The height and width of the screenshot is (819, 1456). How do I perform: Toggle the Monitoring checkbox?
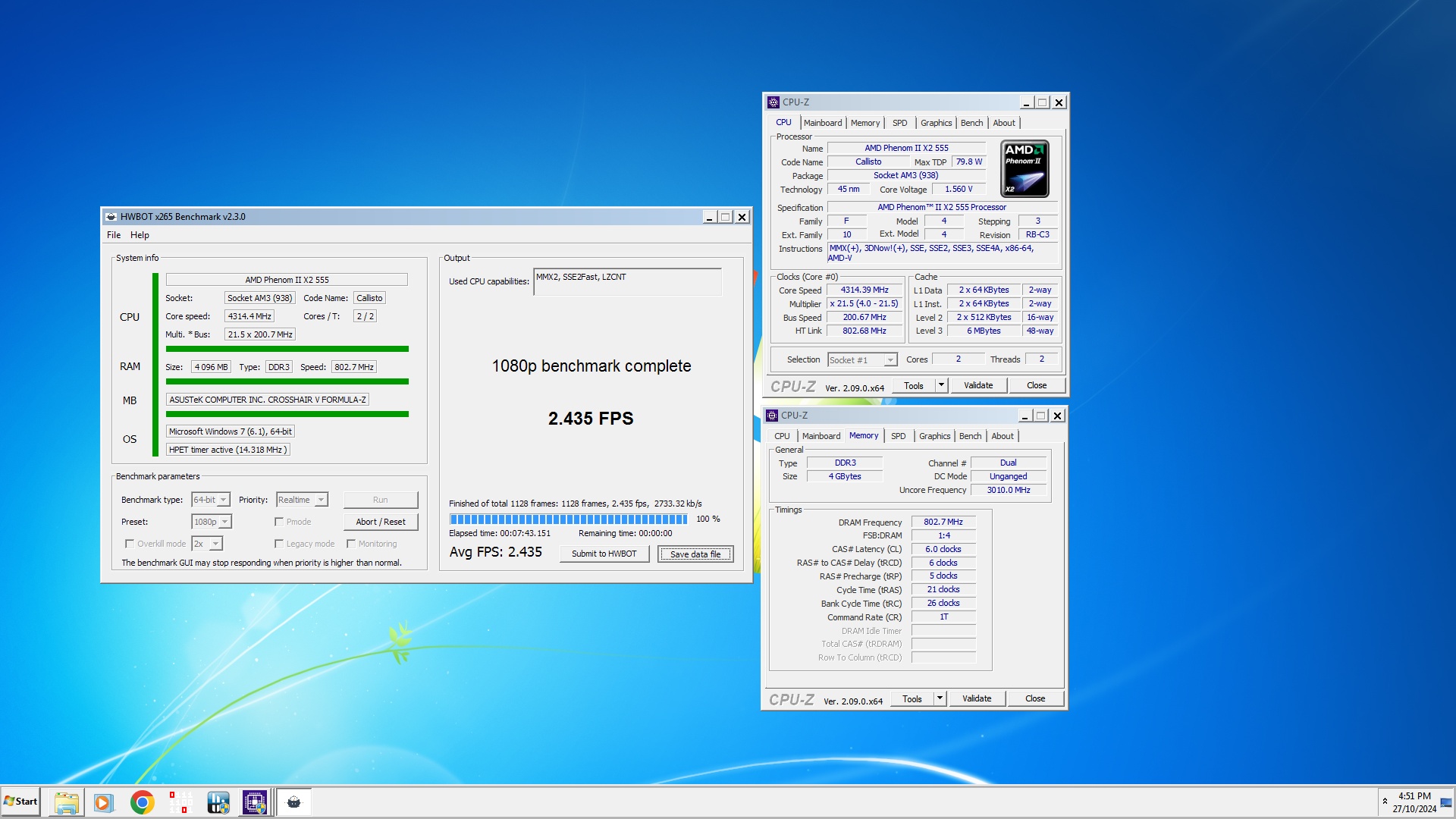point(351,544)
